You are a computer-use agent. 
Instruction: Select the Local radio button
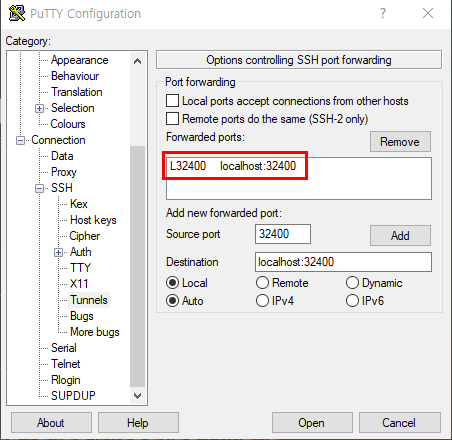tap(172, 283)
